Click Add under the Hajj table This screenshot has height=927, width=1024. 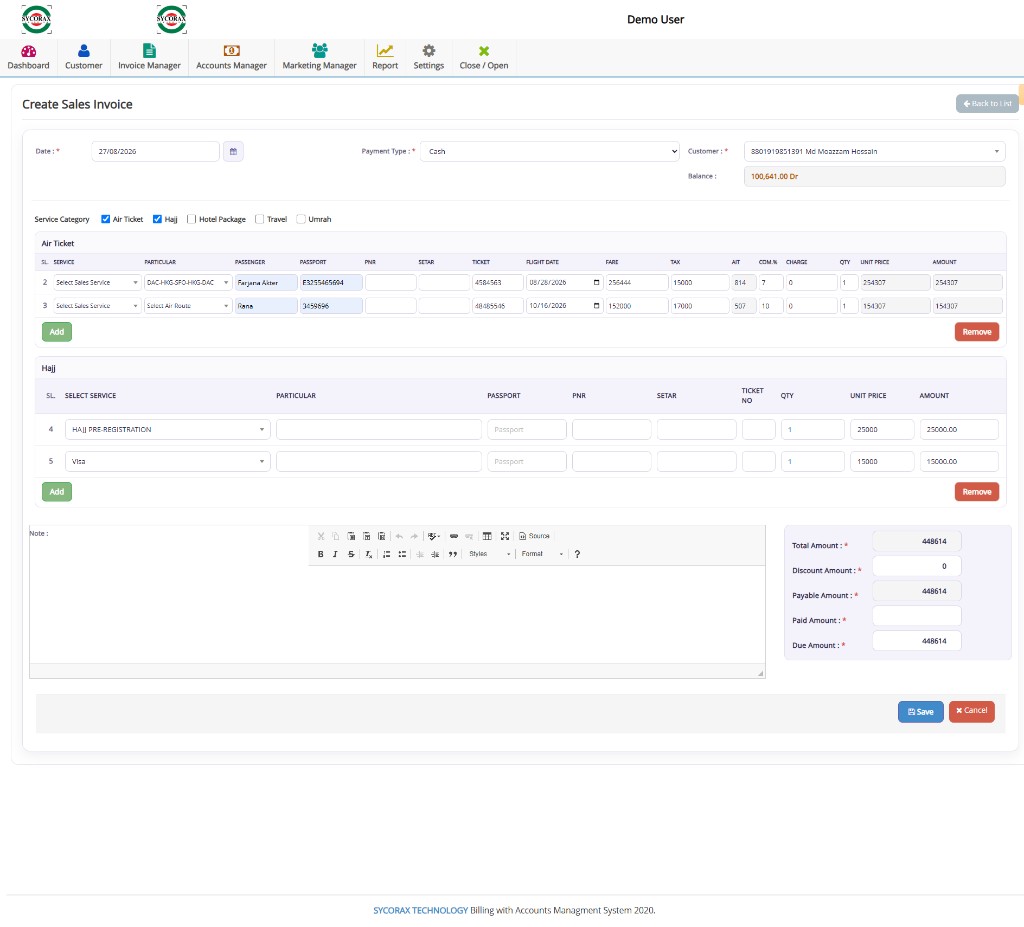point(57,492)
